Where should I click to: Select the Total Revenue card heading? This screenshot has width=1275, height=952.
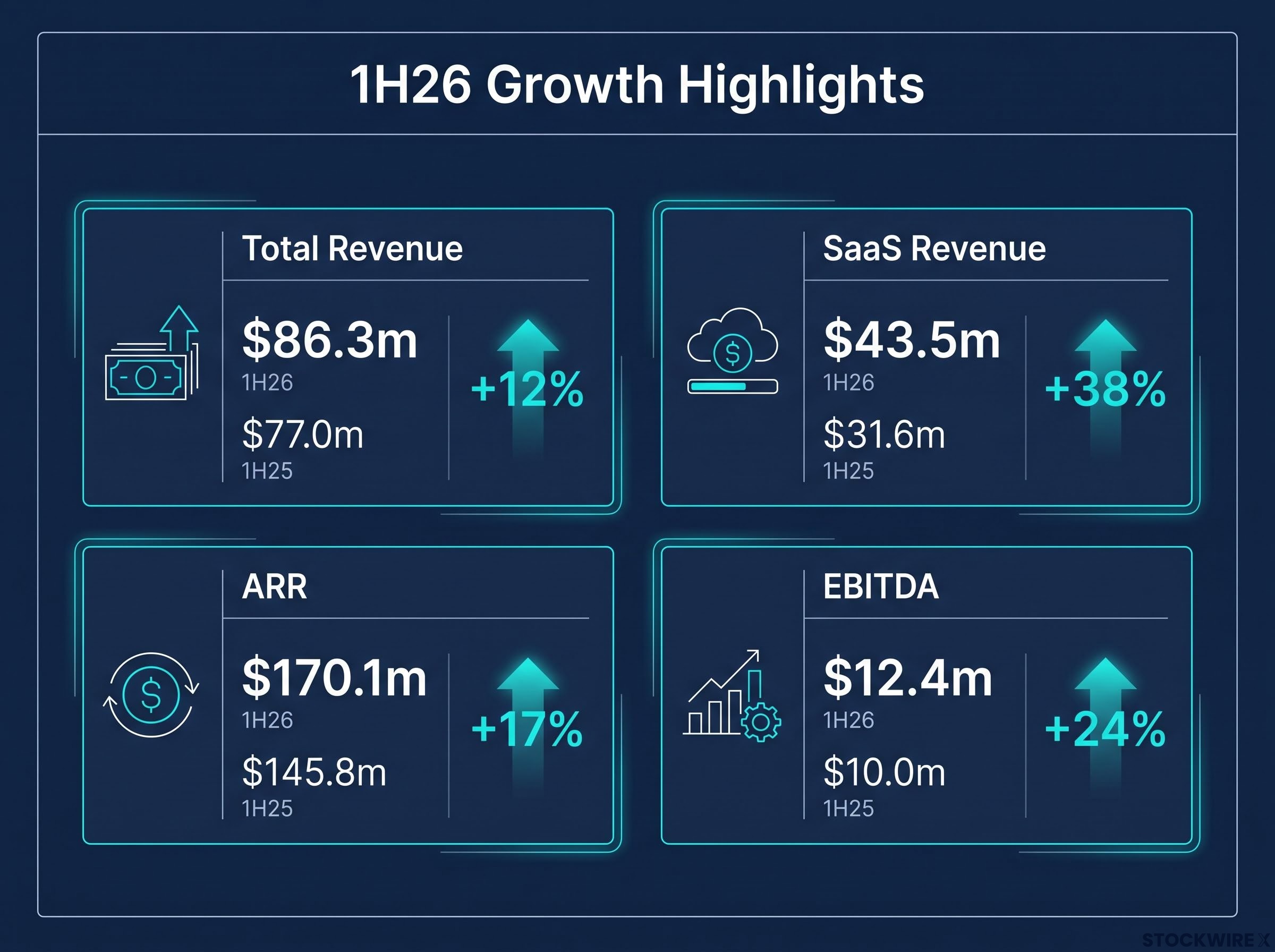[x=352, y=249]
